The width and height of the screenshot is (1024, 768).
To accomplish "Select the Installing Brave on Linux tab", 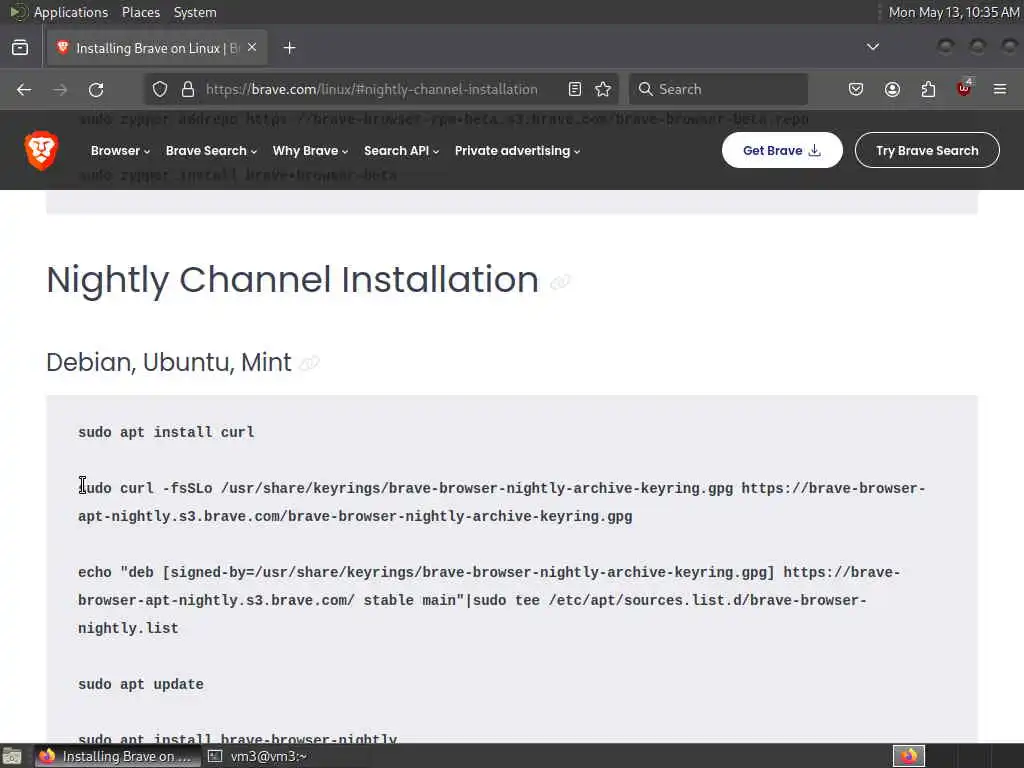I will click(x=157, y=48).
